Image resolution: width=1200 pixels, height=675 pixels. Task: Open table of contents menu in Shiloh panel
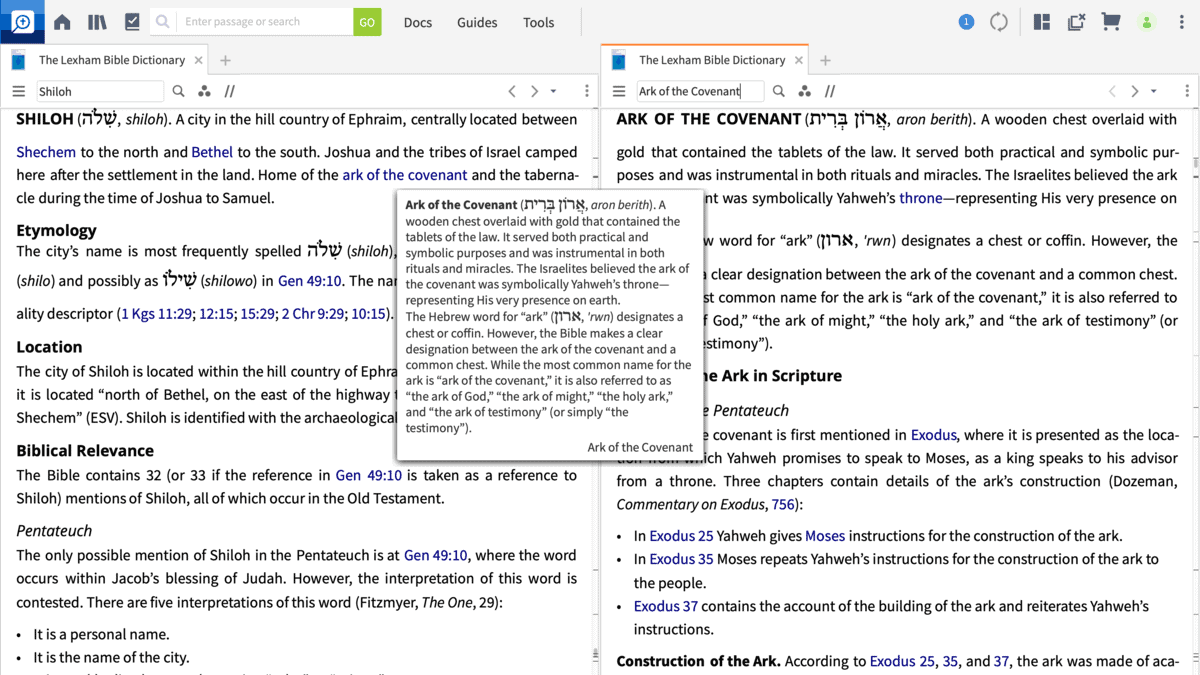(x=18, y=91)
